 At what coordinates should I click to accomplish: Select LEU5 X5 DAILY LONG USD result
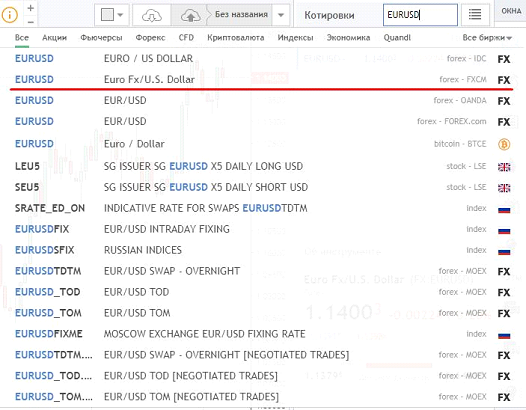click(262, 166)
